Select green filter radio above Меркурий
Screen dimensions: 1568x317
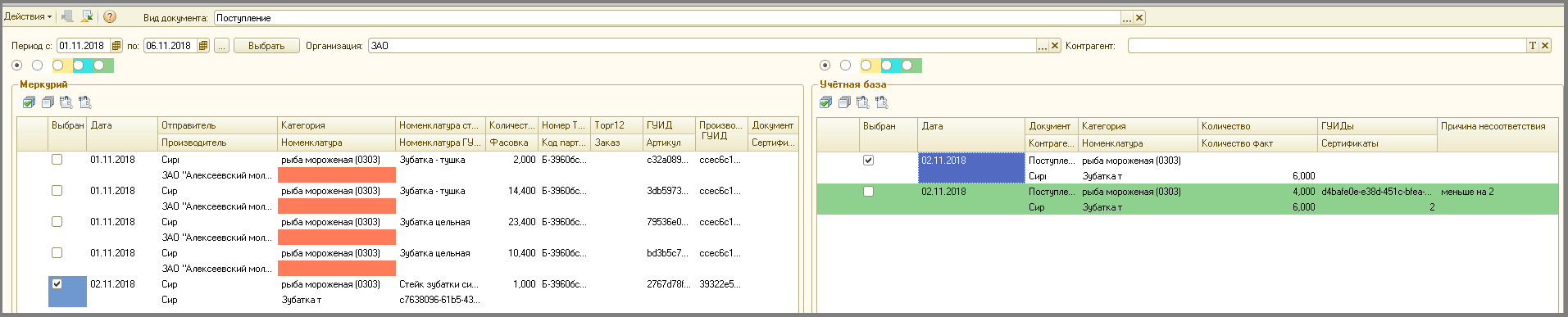[x=99, y=66]
